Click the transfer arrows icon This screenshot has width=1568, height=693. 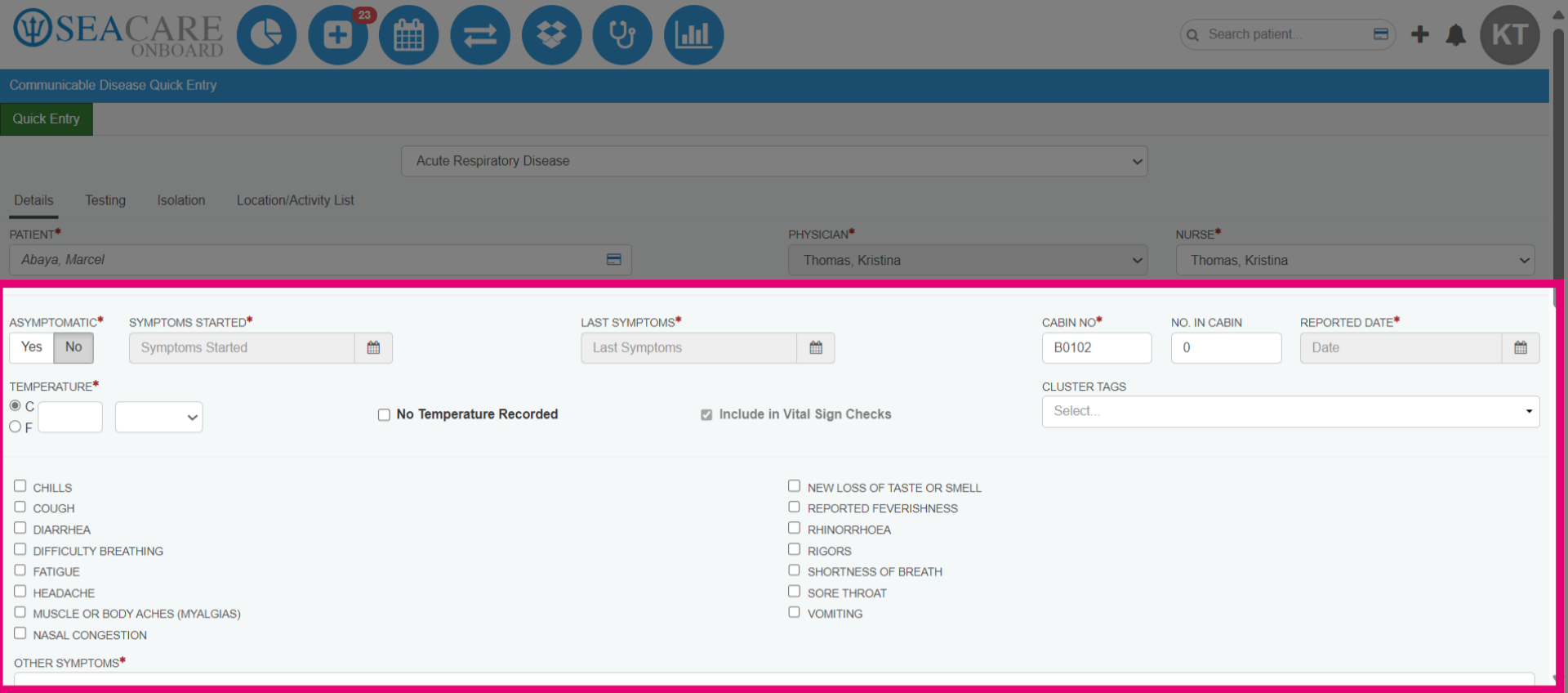click(x=480, y=35)
